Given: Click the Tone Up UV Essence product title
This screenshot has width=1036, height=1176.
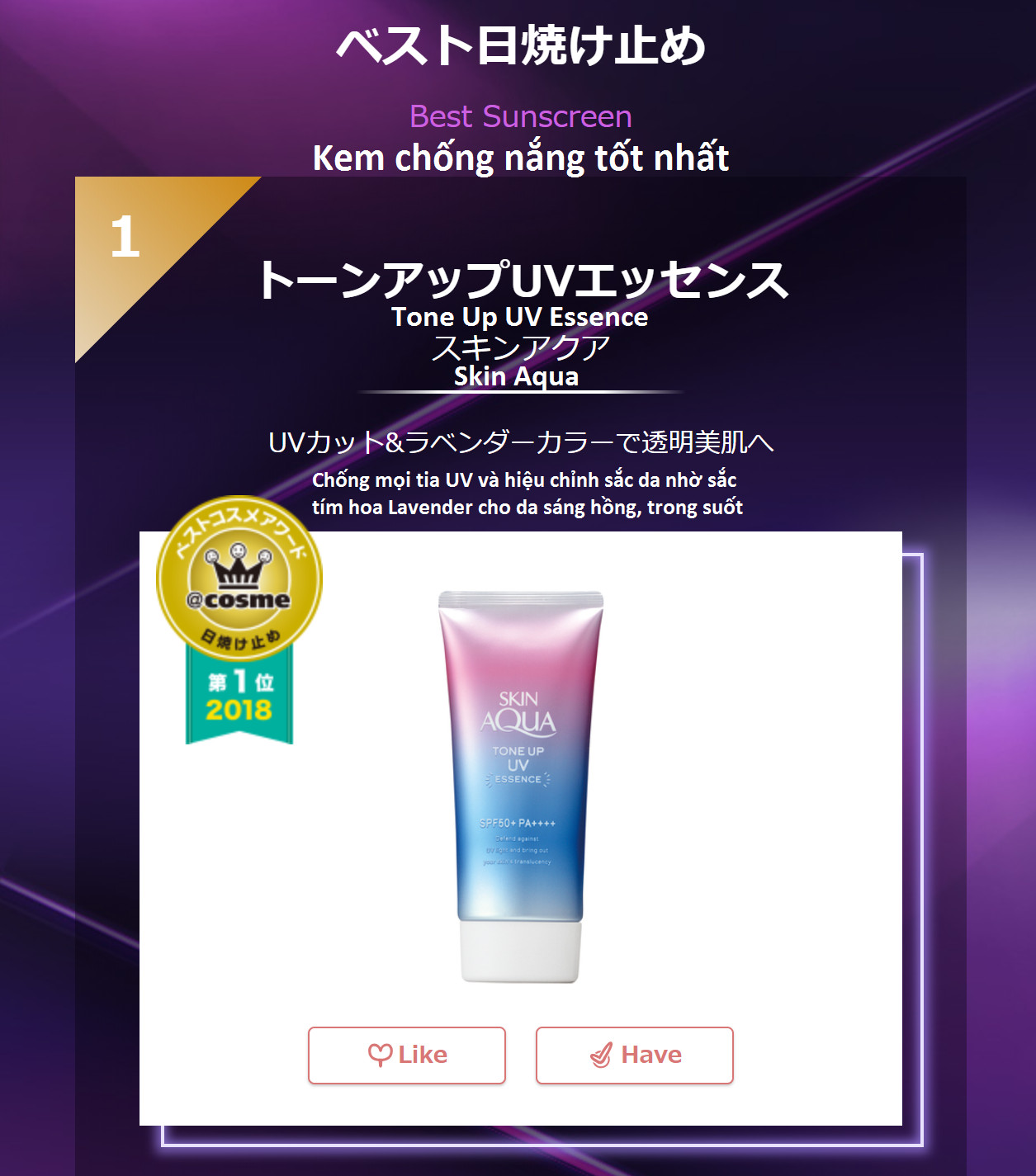Looking at the screenshot, I should click(x=520, y=317).
